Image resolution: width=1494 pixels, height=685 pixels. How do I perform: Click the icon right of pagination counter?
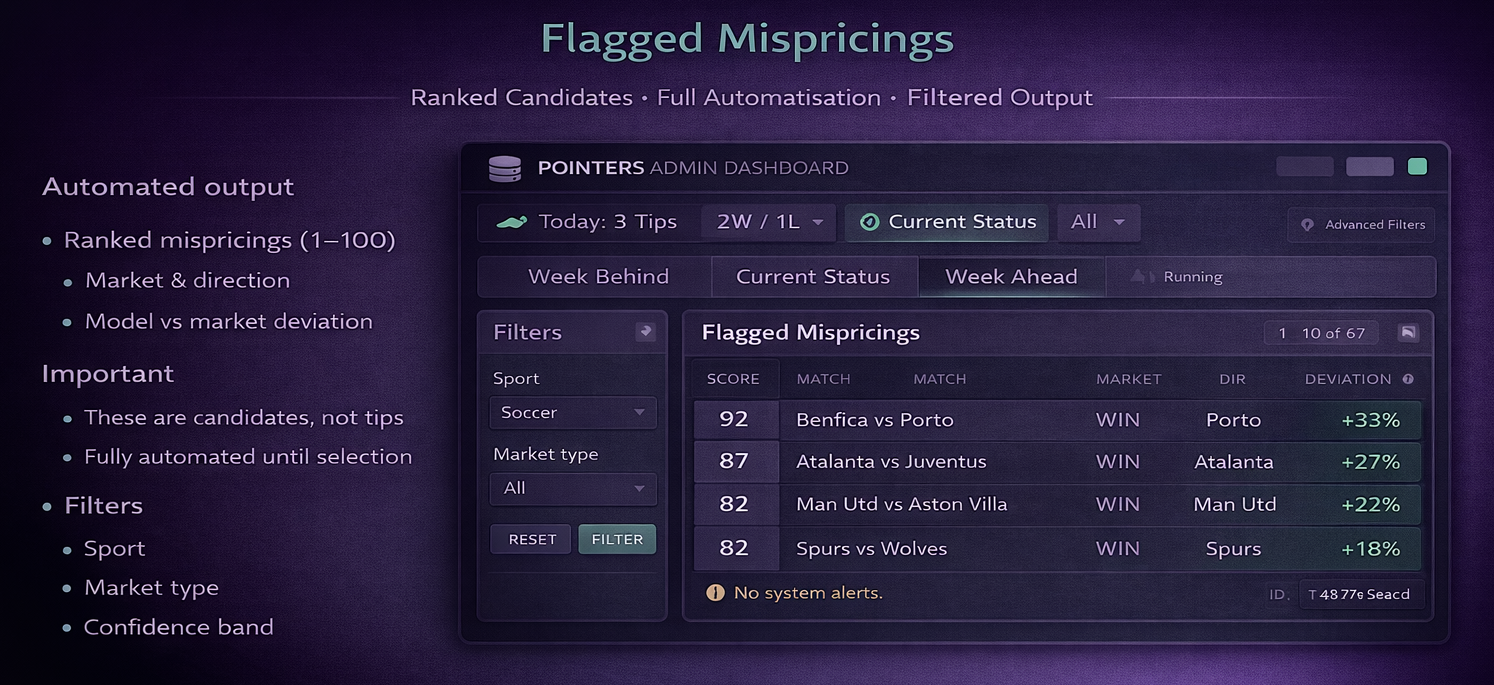pyautogui.click(x=1408, y=333)
